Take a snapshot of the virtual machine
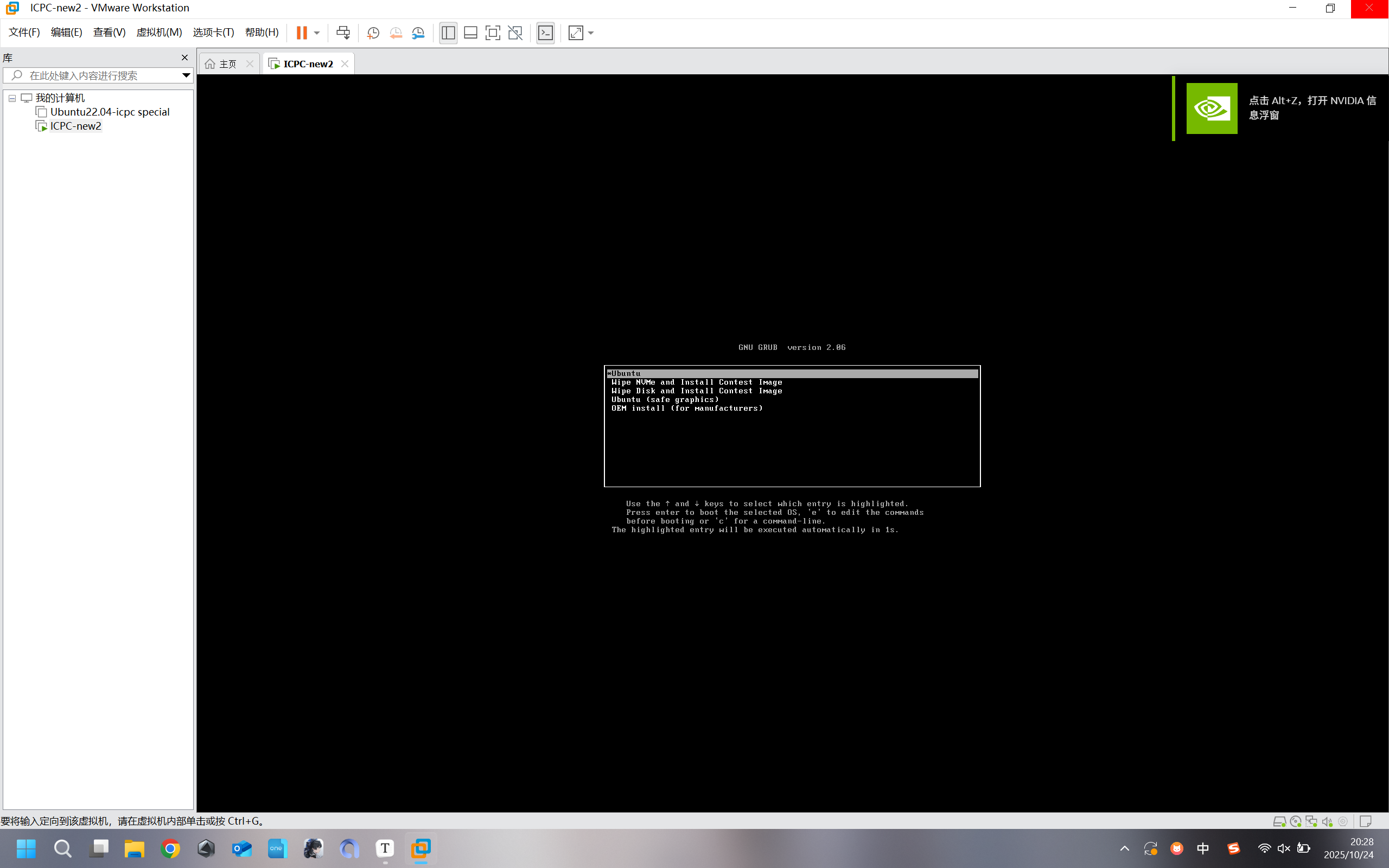 (x=373, y=33)
